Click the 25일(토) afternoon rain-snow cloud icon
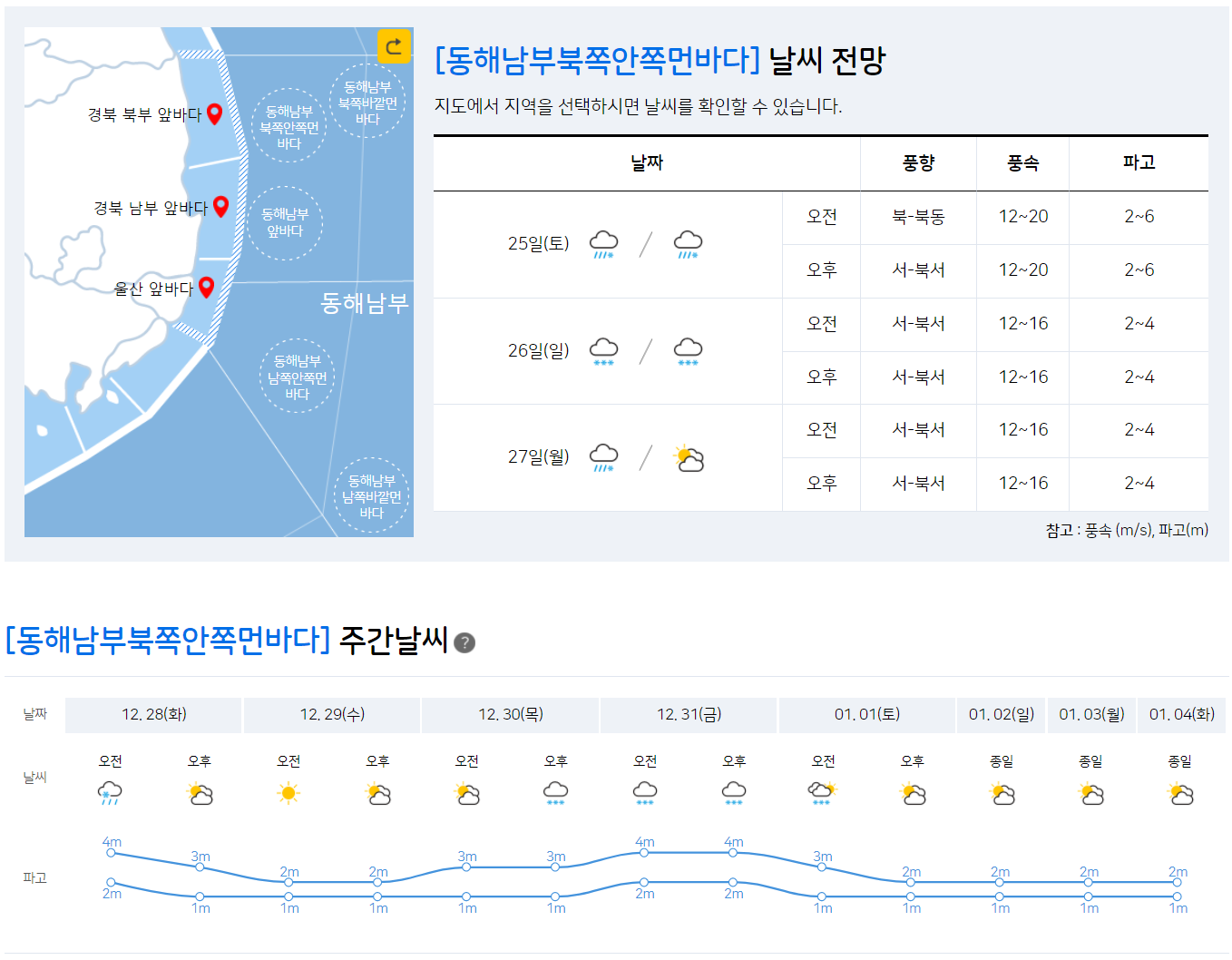 coord(689,244)
